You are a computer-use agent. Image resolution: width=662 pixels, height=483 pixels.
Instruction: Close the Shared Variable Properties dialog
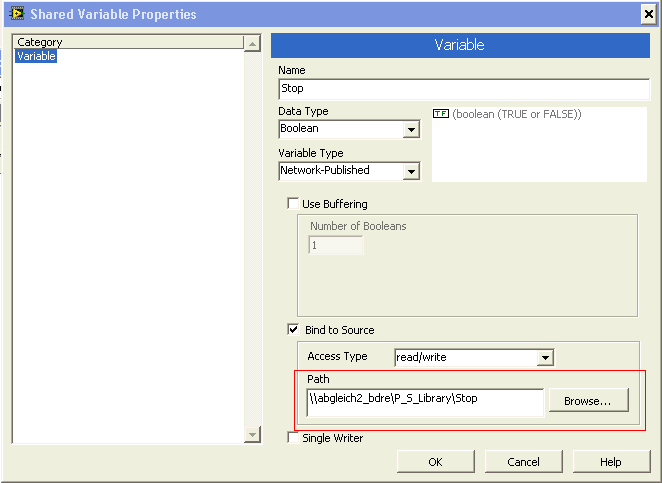pyautogui.click(x=647, y=14)
